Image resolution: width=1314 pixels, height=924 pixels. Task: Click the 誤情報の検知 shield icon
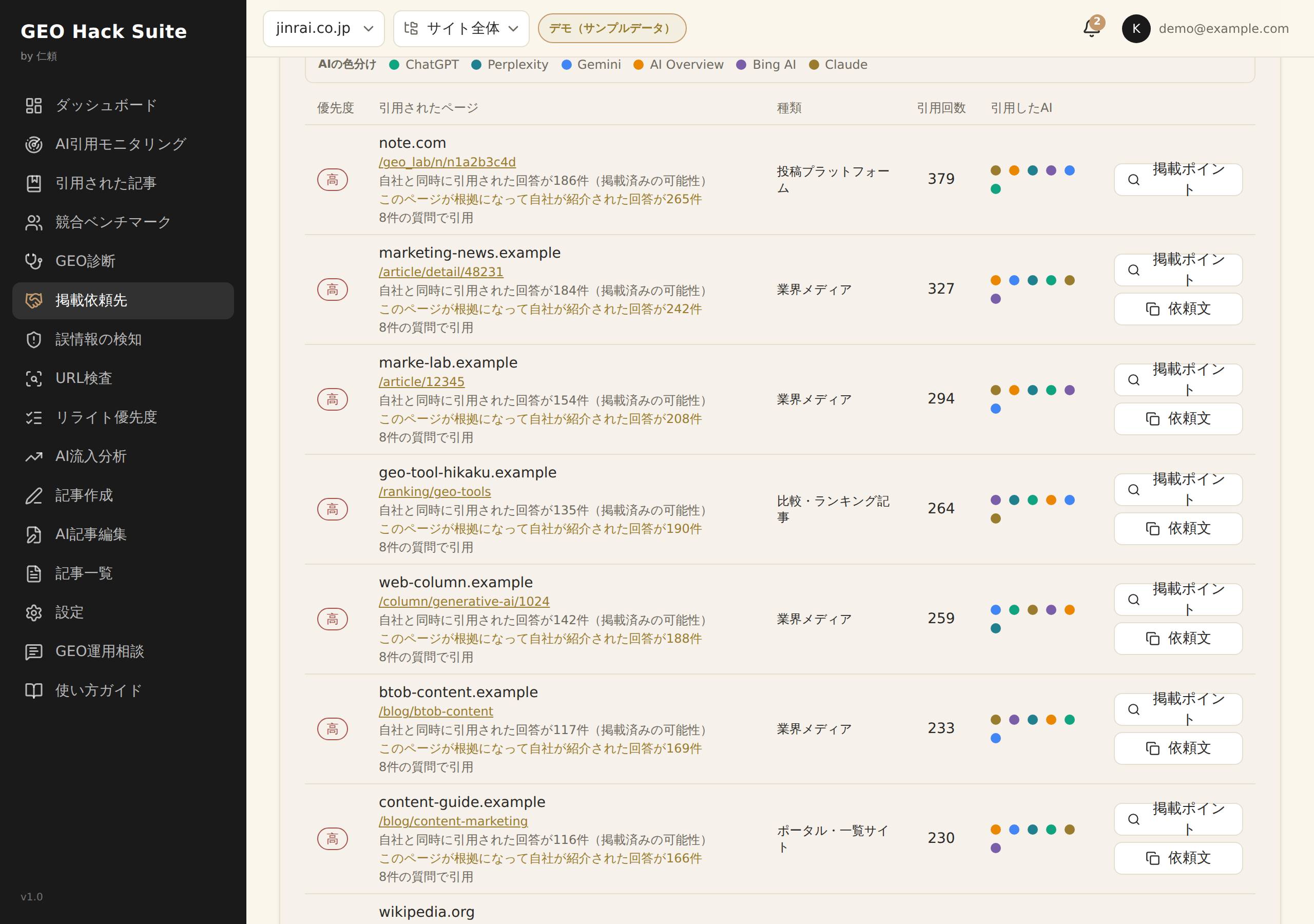click(34, 339)
